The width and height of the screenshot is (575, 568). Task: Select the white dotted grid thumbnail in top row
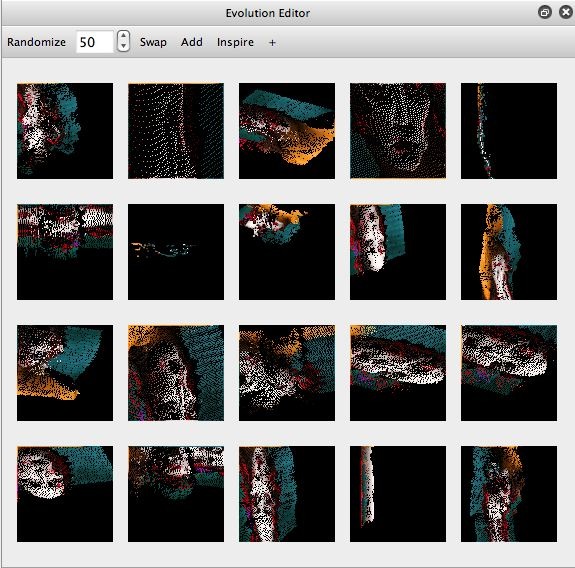click(x=176, y=131)
